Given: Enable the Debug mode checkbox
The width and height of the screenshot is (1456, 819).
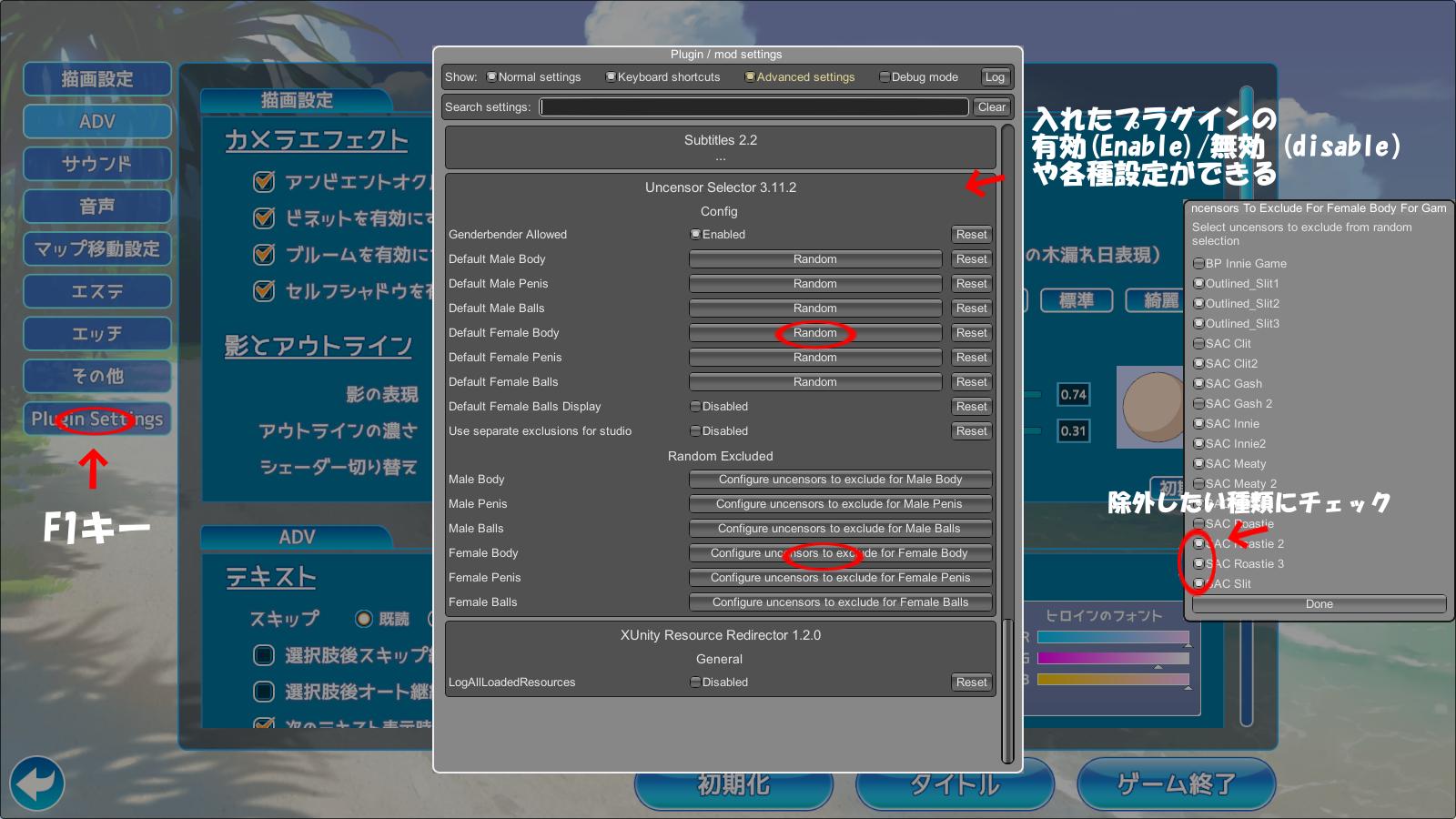Looking at the screenshot, I should (885, 77).
